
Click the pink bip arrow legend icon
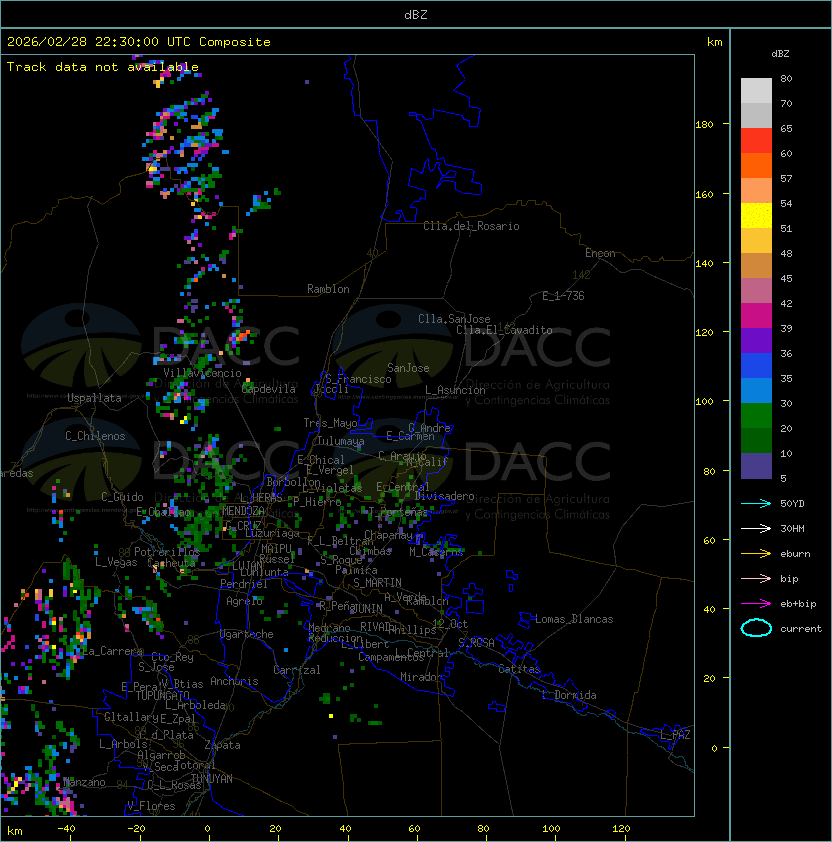pos(756,579)
